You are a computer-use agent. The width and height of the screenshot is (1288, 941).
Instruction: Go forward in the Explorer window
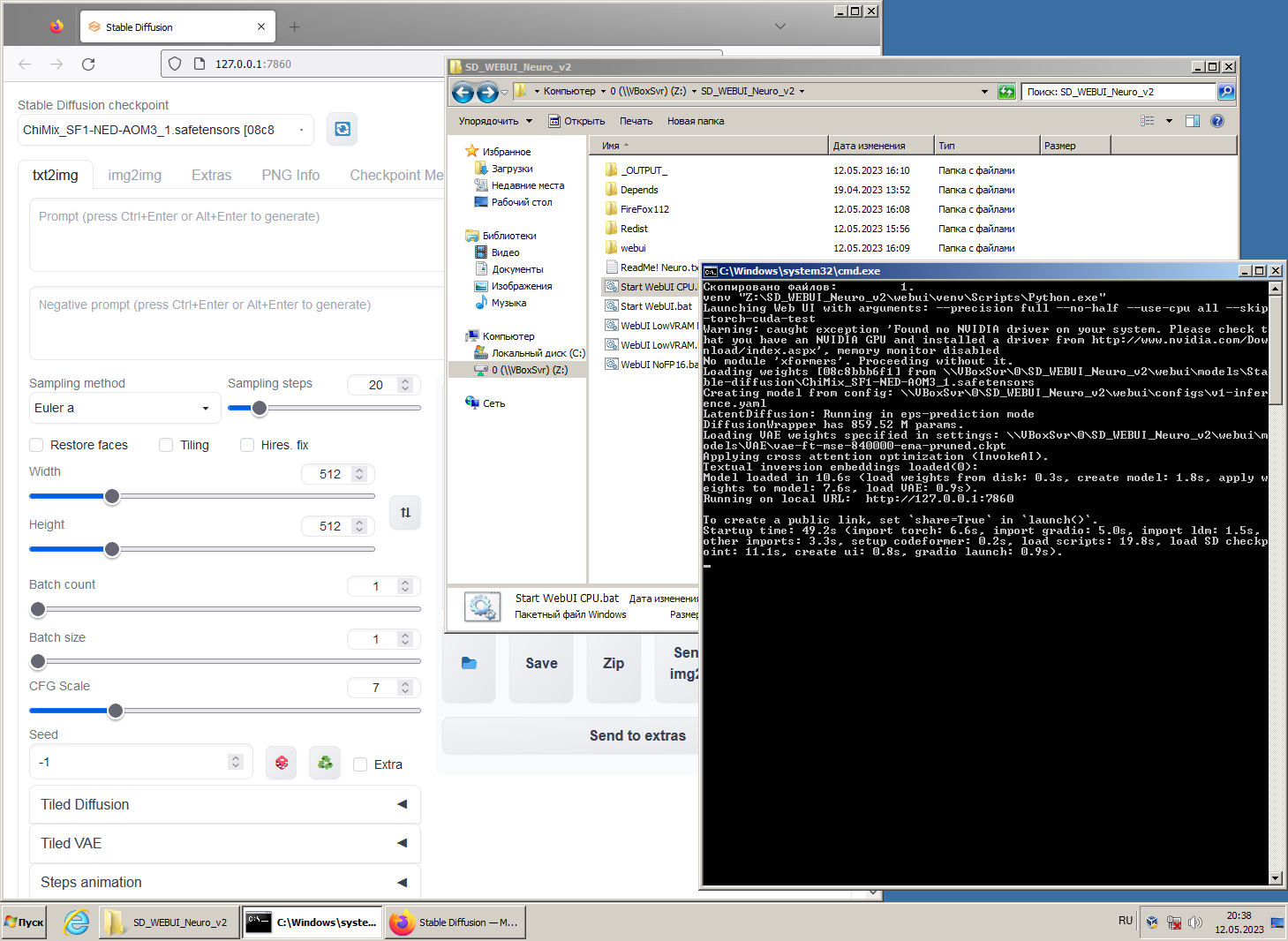point(487,92)
